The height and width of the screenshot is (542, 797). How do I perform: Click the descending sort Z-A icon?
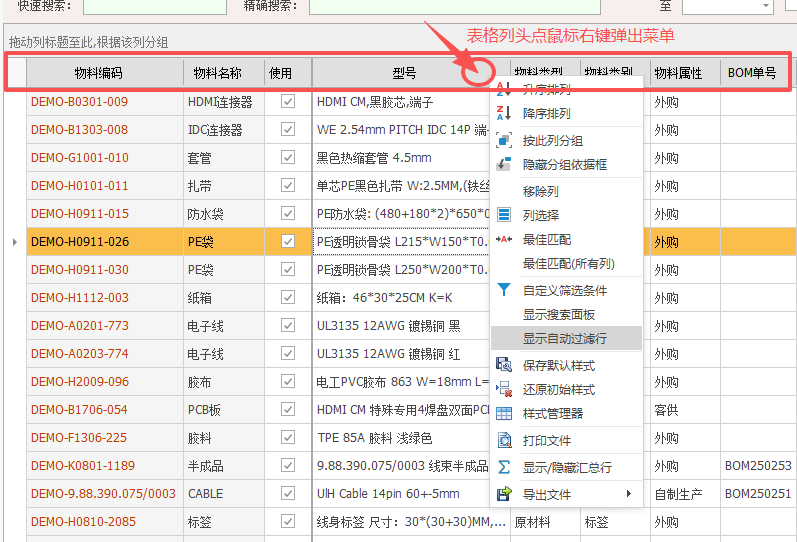503,113
